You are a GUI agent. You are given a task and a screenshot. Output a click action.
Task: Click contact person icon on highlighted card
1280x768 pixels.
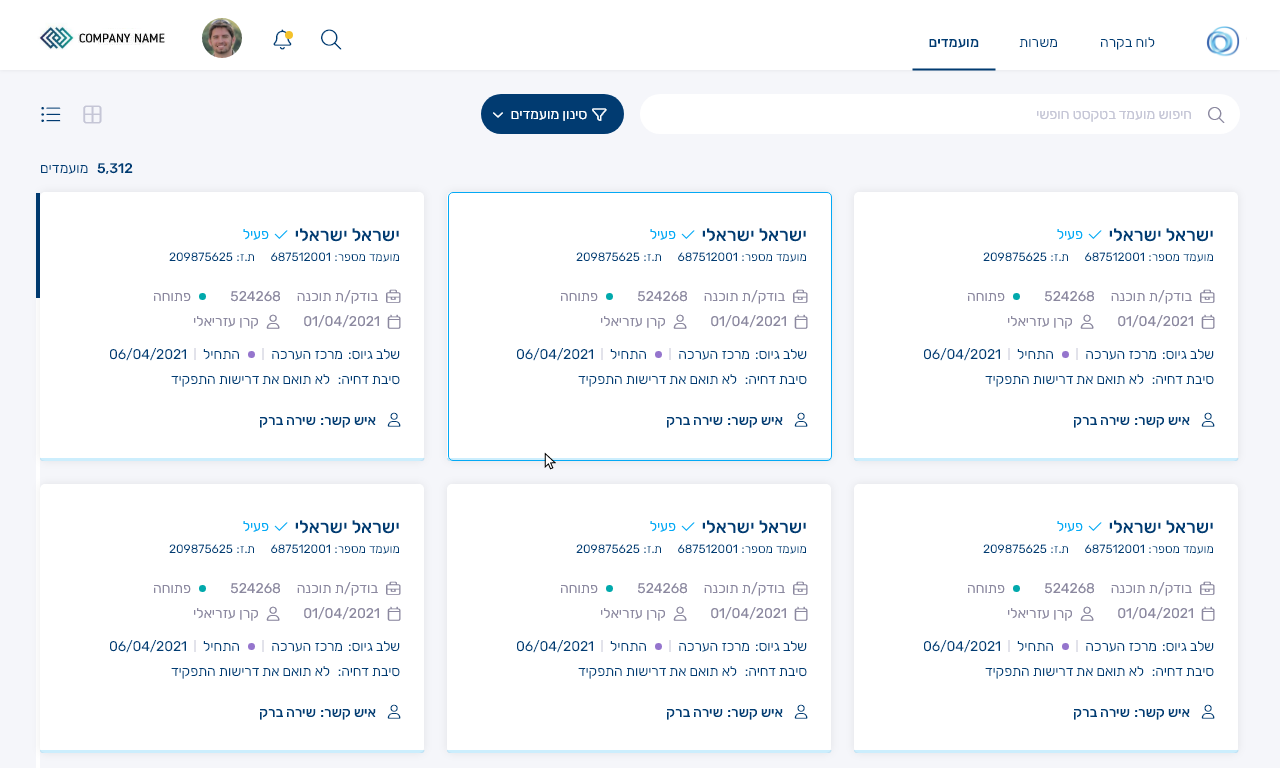pyautogui.click(x=800, y=420)
